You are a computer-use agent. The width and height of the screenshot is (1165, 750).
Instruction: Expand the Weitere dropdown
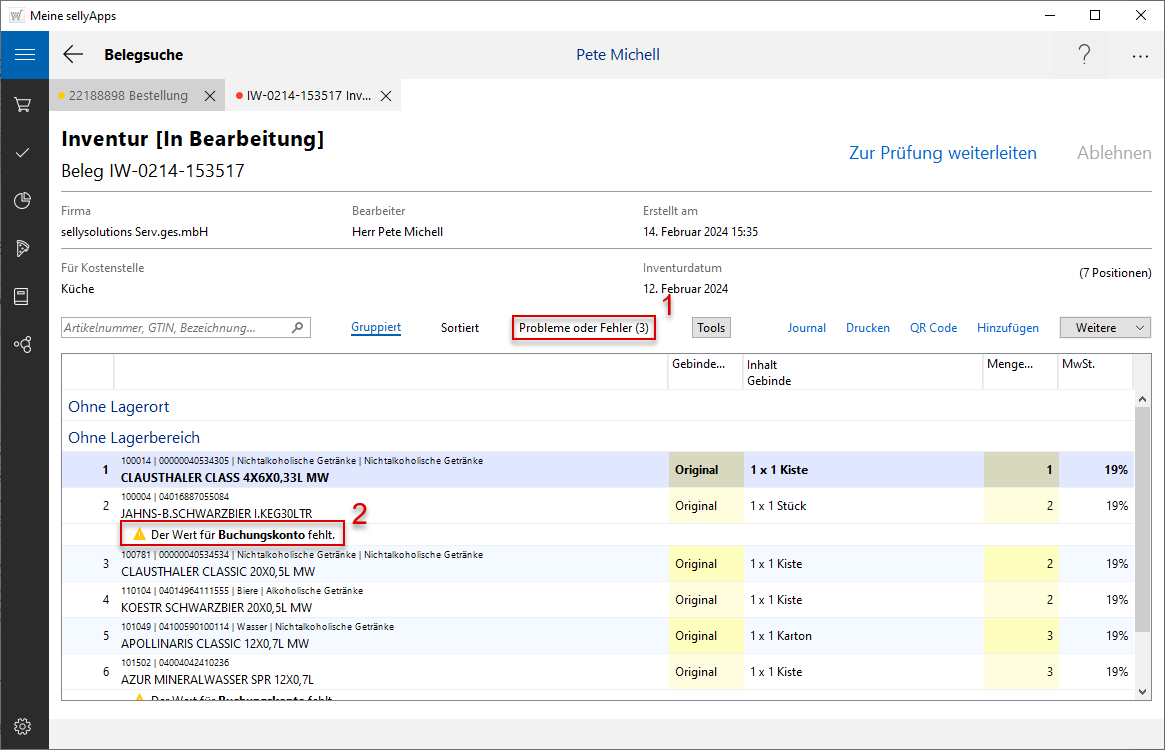coord(1105,328)
